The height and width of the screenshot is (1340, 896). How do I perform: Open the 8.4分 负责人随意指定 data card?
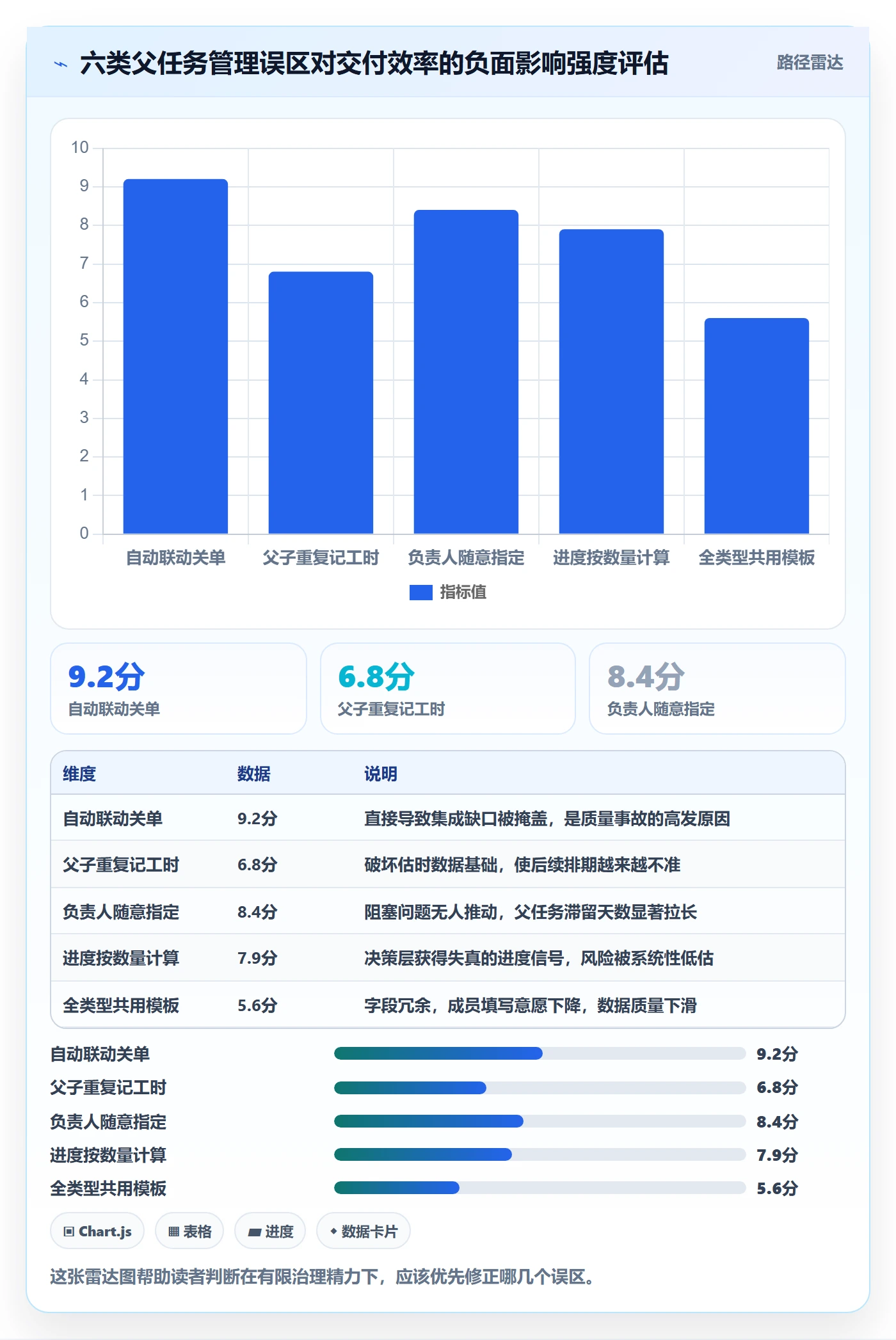pos(717,689)
